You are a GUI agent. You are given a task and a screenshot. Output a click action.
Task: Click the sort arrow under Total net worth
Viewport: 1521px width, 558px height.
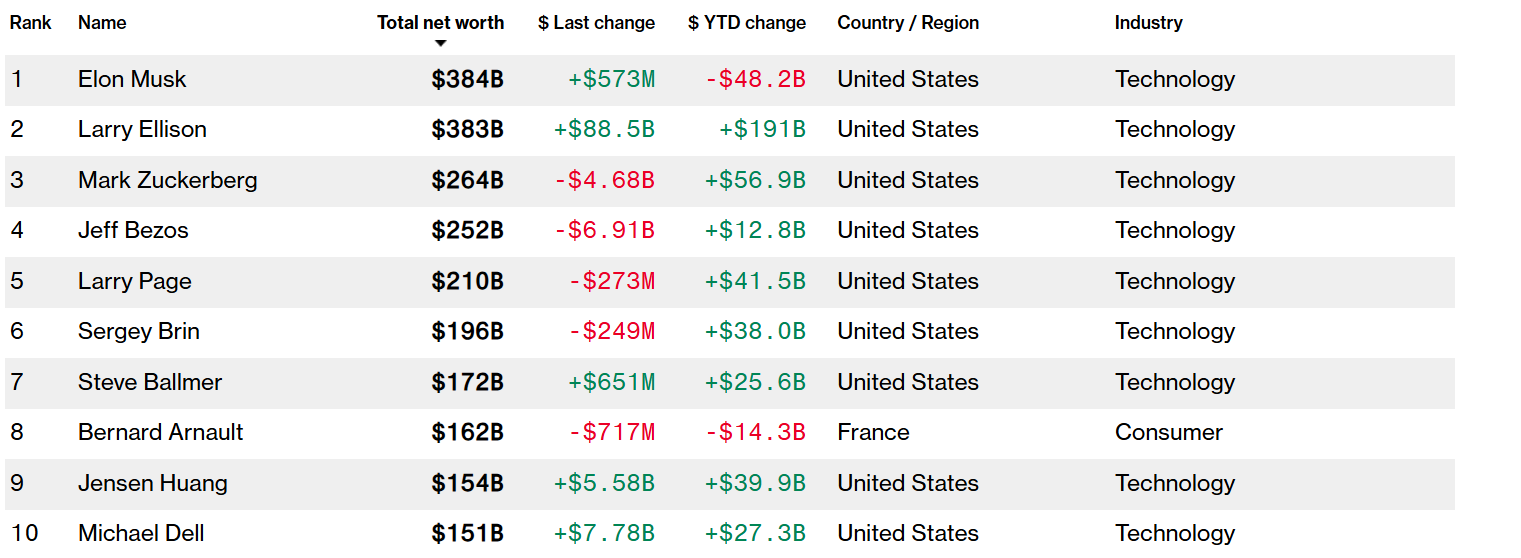click(440, 43)
